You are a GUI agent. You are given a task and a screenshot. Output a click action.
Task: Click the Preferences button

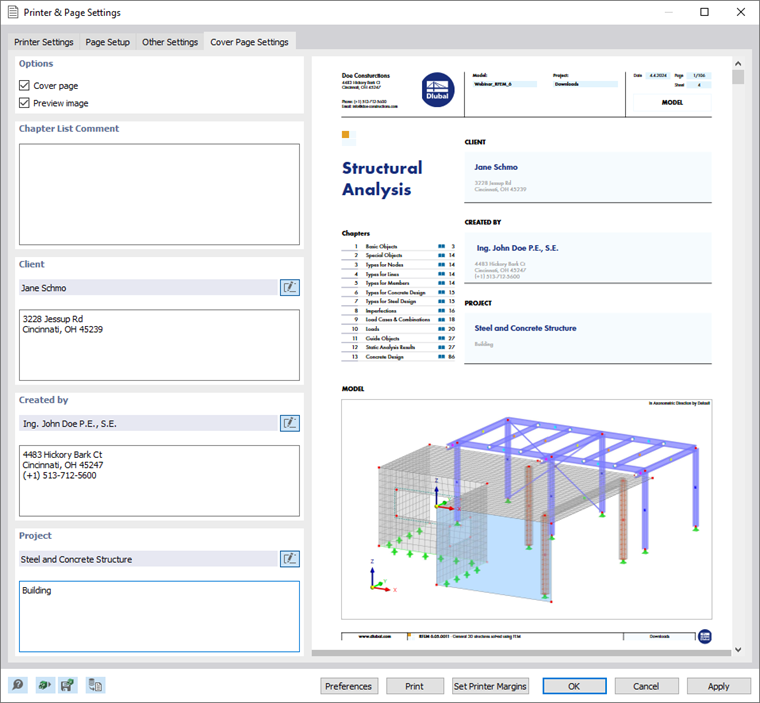(x=348, y=686)
